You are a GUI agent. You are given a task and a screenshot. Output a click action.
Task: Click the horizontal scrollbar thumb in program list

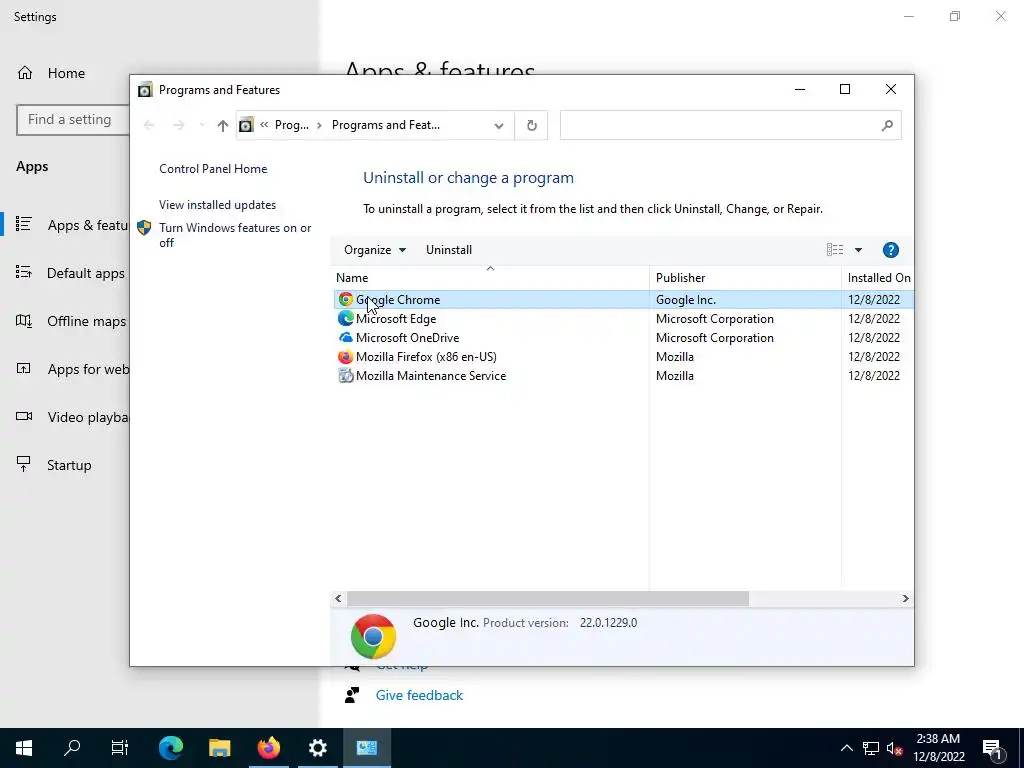(547, 598)
